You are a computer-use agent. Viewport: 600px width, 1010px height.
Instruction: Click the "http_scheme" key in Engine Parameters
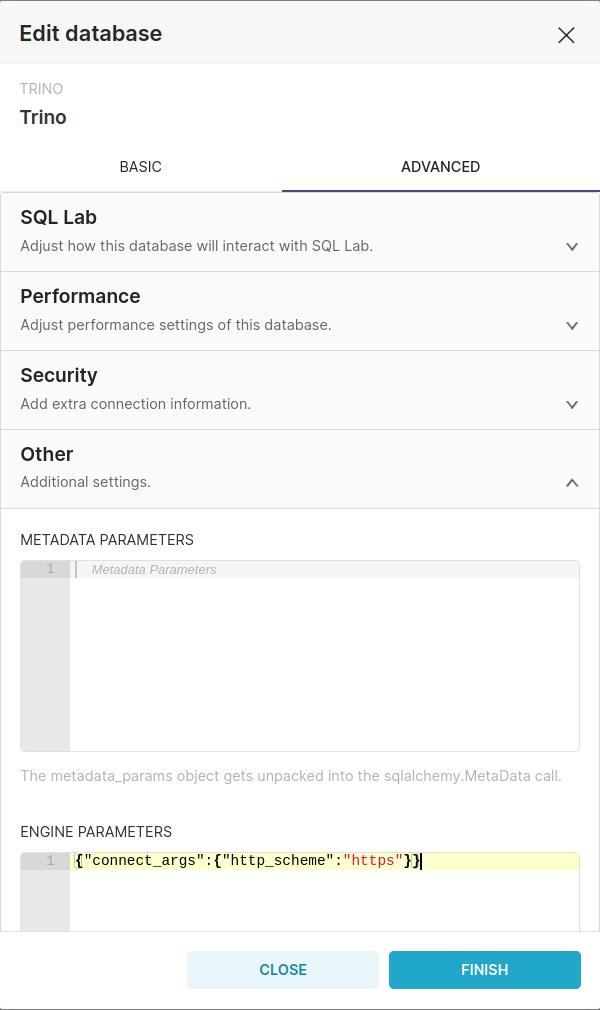coord(276,861)
